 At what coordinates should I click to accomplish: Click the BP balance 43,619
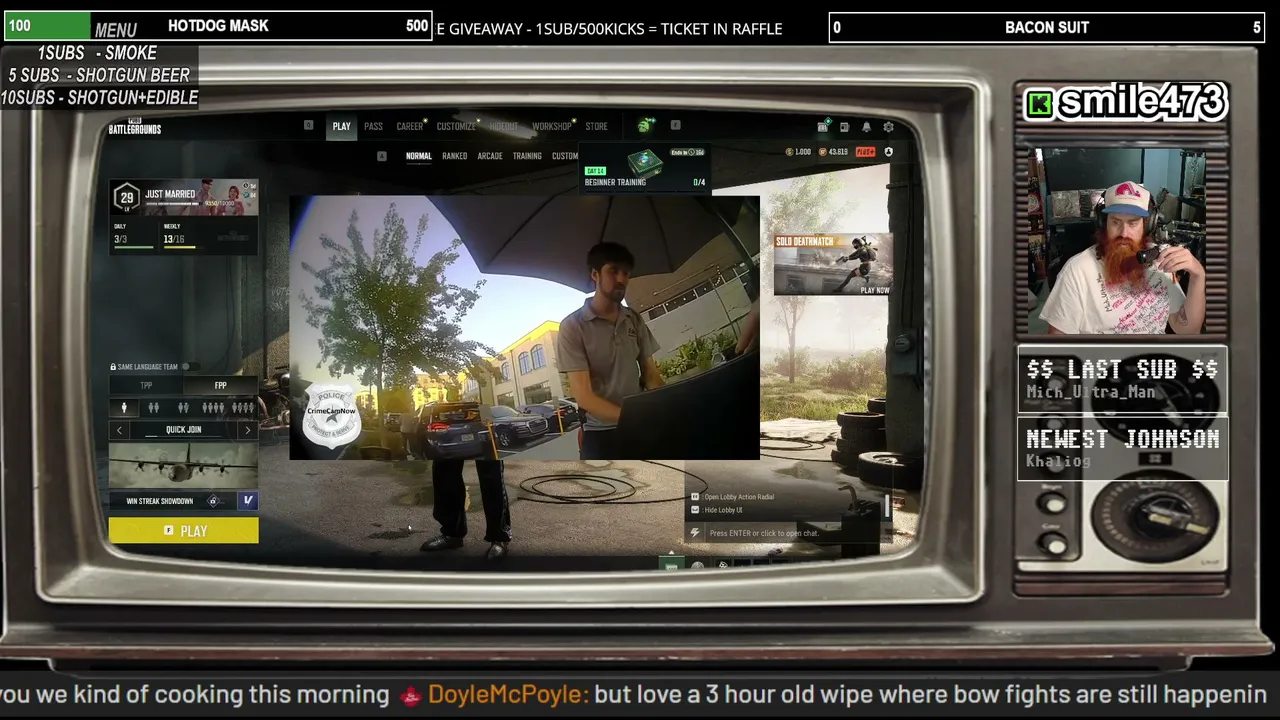[x=833, y=152]
